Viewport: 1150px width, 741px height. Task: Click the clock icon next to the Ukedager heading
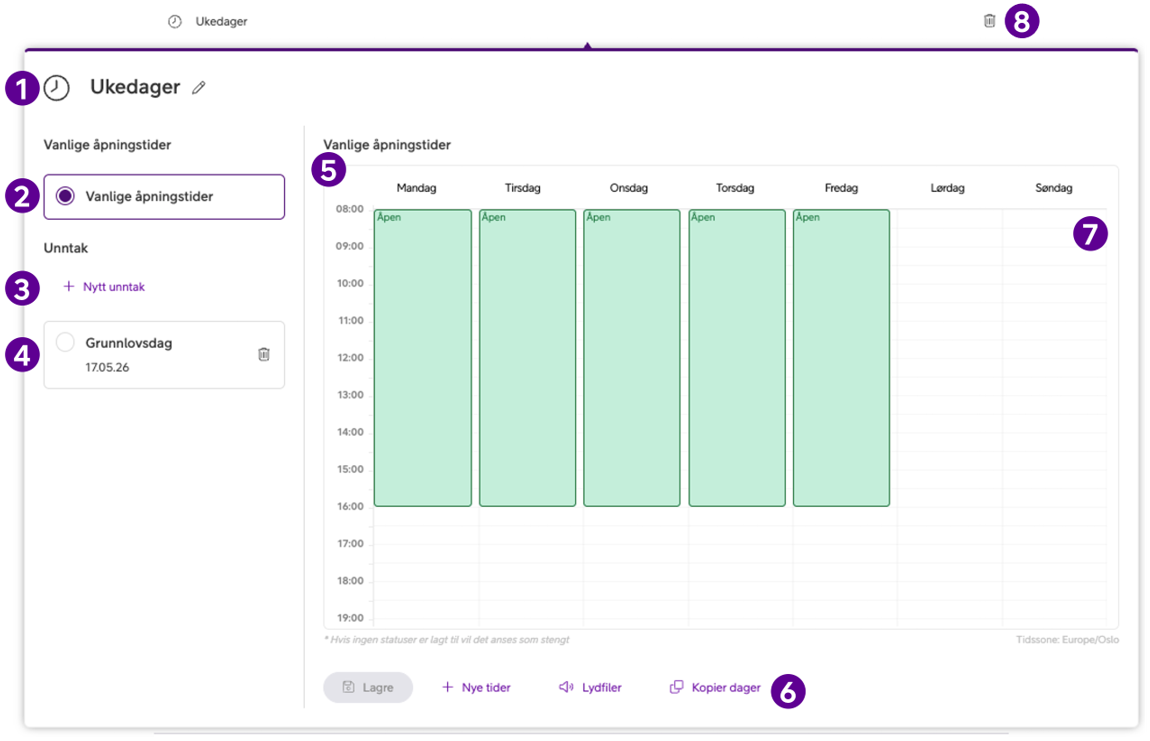[57, 88]
